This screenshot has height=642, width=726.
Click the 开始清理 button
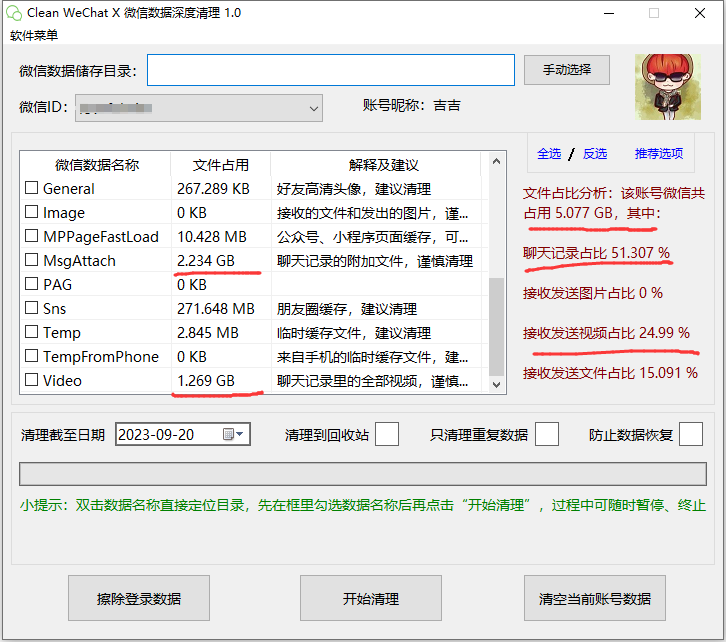pyautogui.click(x=370, y=598)
